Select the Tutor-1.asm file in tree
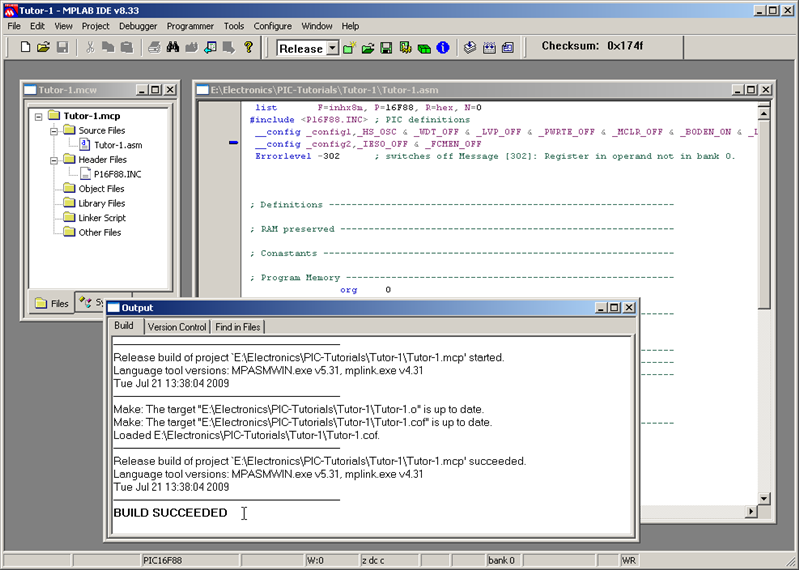 pos(118,145)
